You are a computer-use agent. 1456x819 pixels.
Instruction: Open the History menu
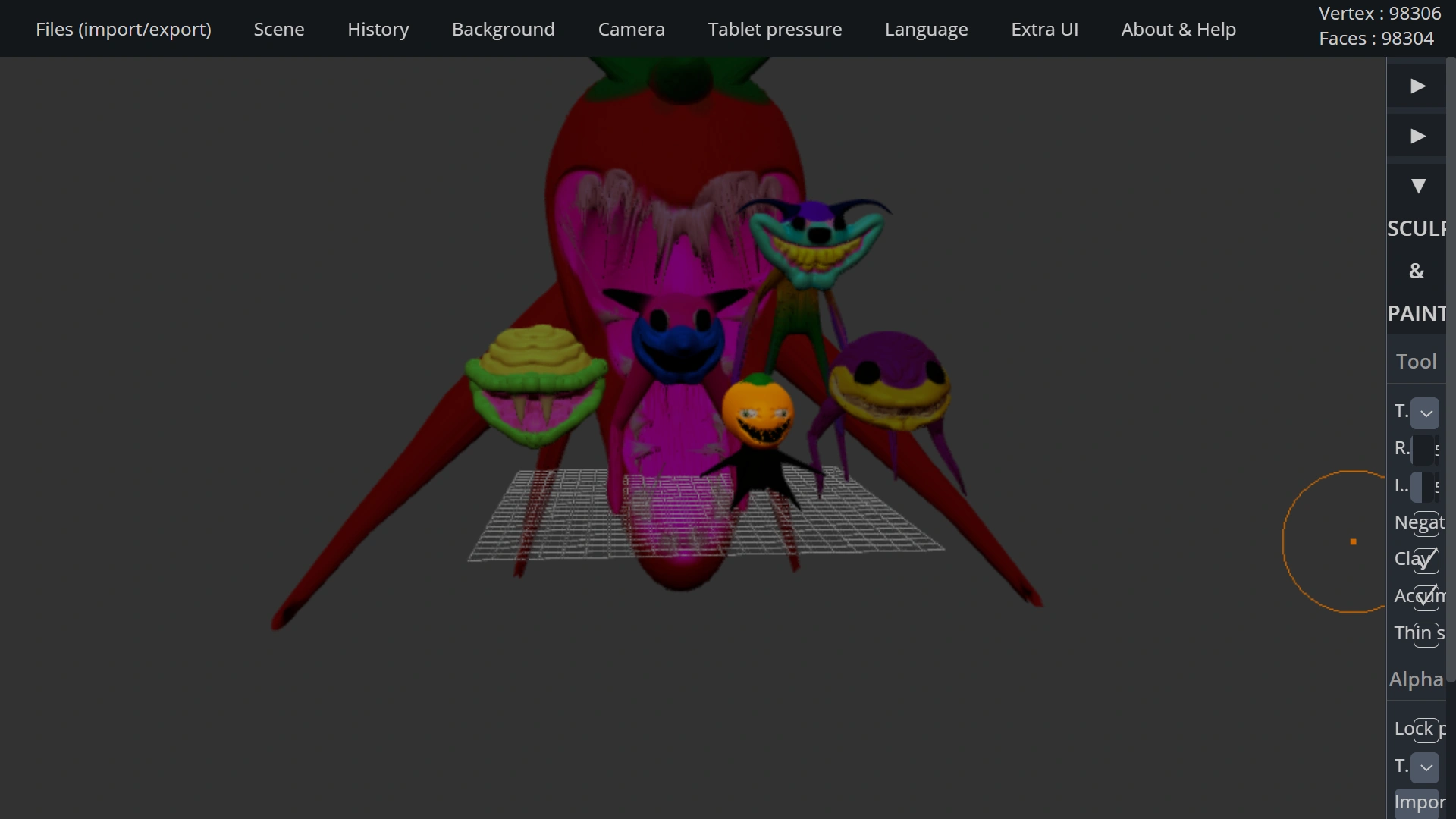[x=378, y=29]
